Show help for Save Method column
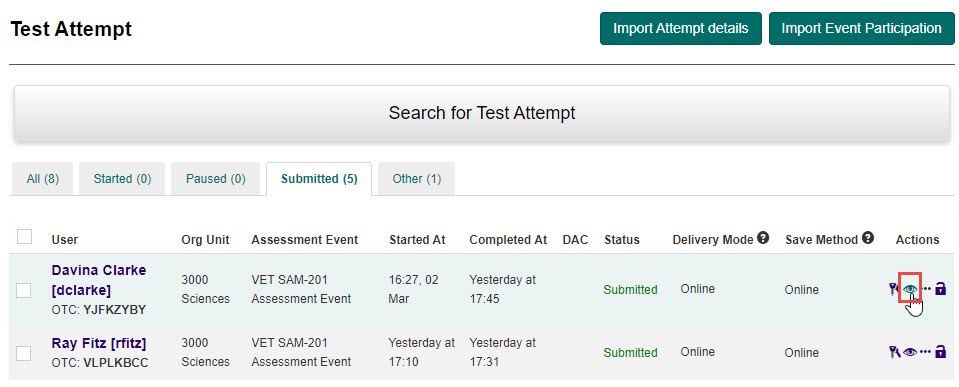 click(x=868, y=238)
